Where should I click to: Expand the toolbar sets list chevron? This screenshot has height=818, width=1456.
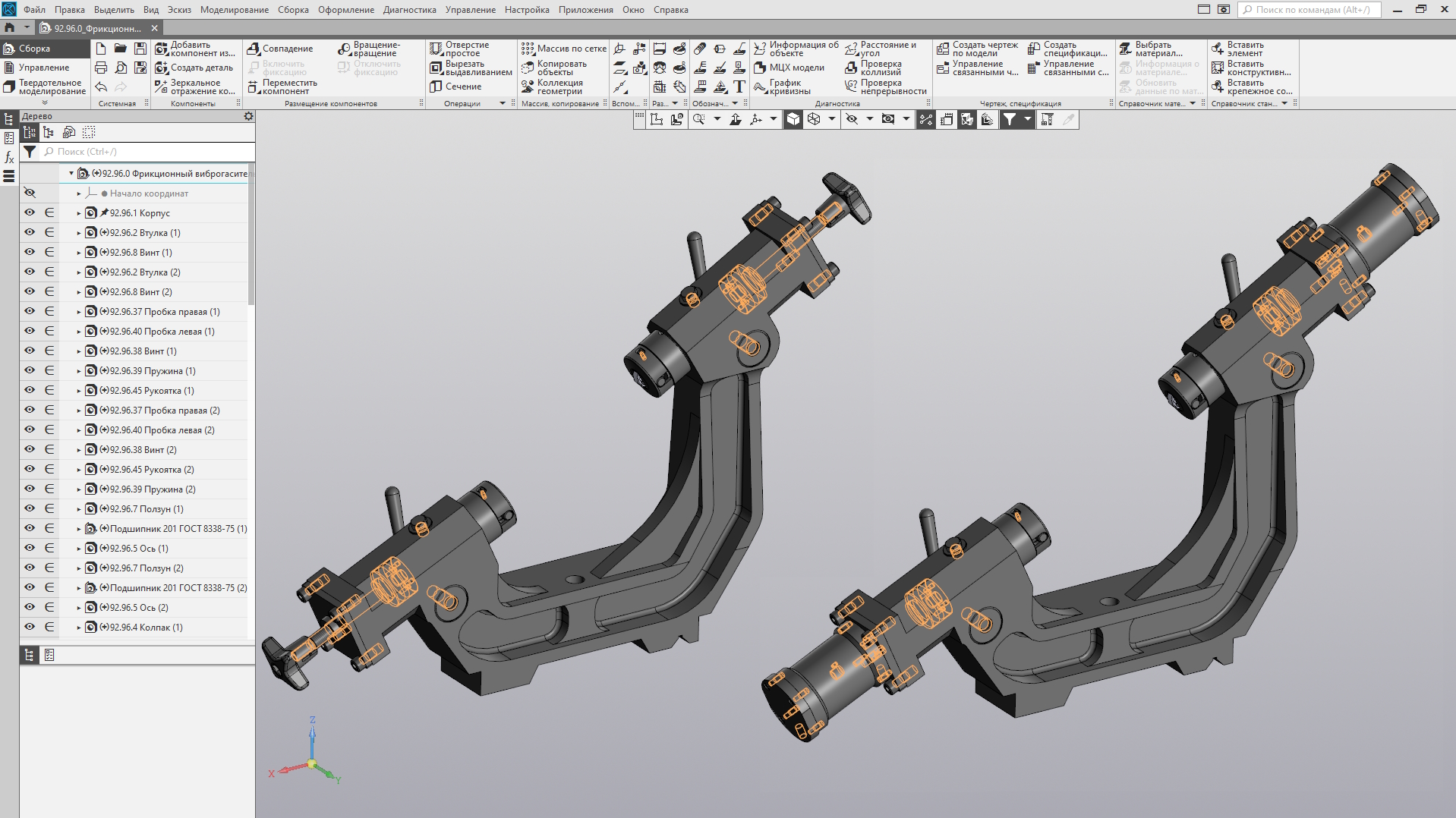point(45,102)
